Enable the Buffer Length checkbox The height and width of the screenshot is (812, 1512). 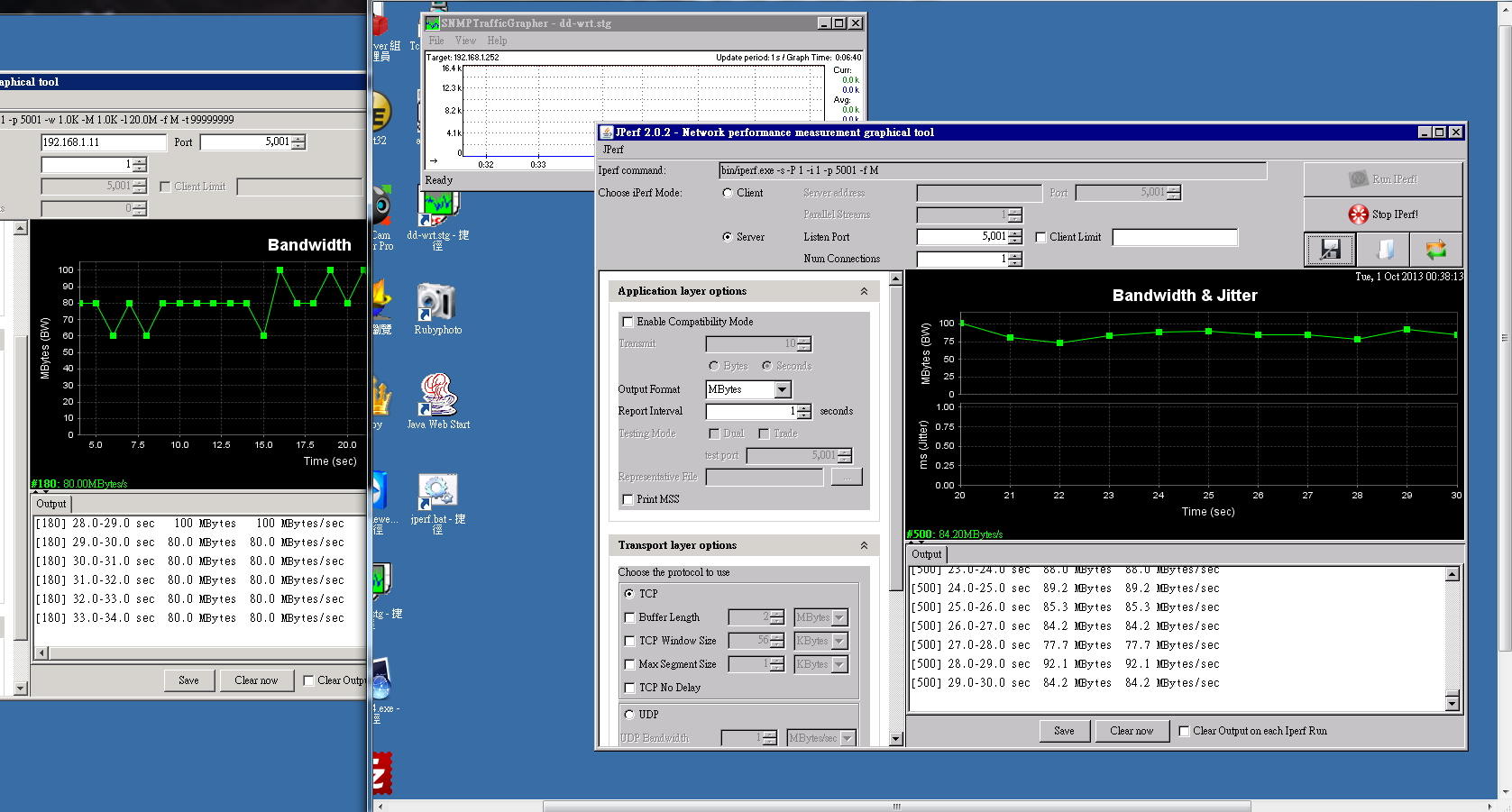coord(630,617)
